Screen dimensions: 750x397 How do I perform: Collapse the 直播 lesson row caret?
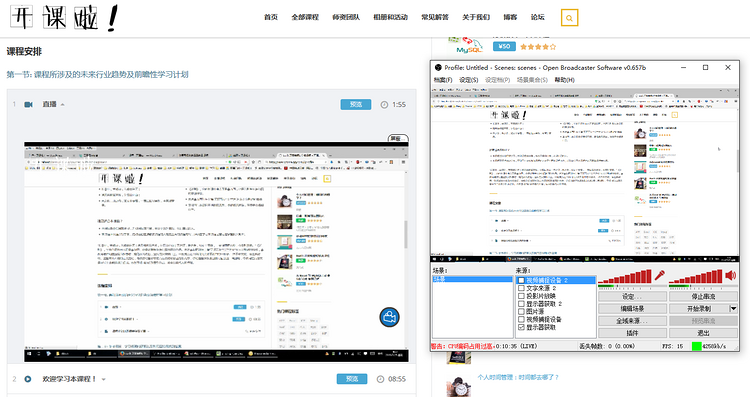pos(63,105)
